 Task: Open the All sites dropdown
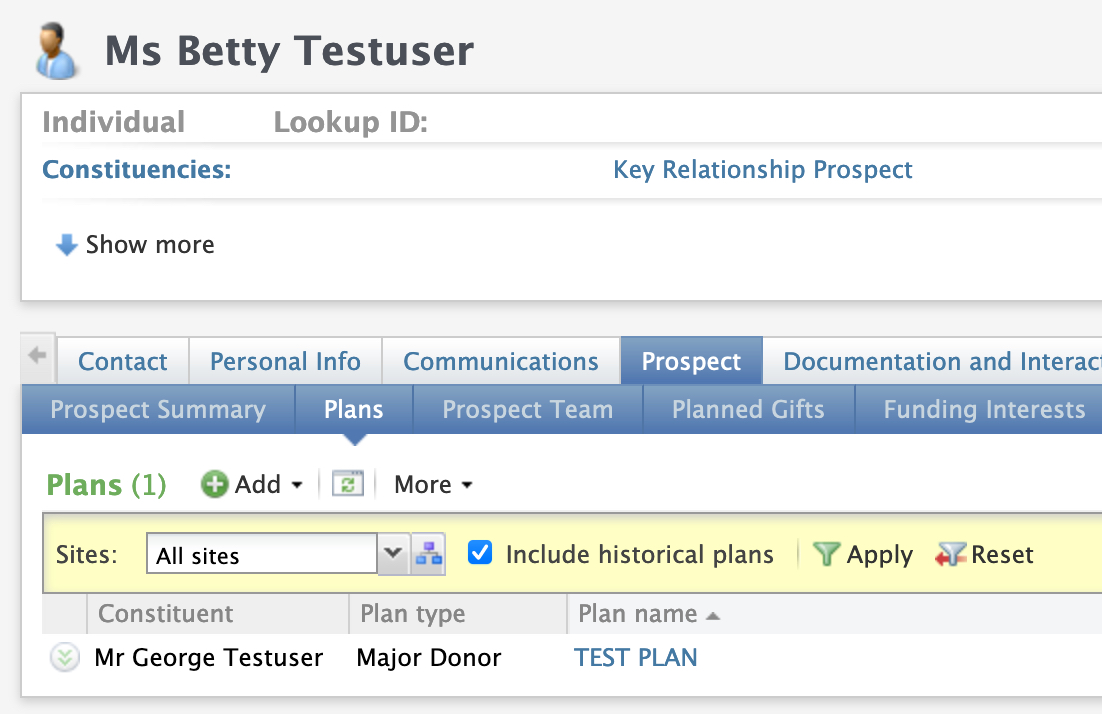[x=392, y=554]
